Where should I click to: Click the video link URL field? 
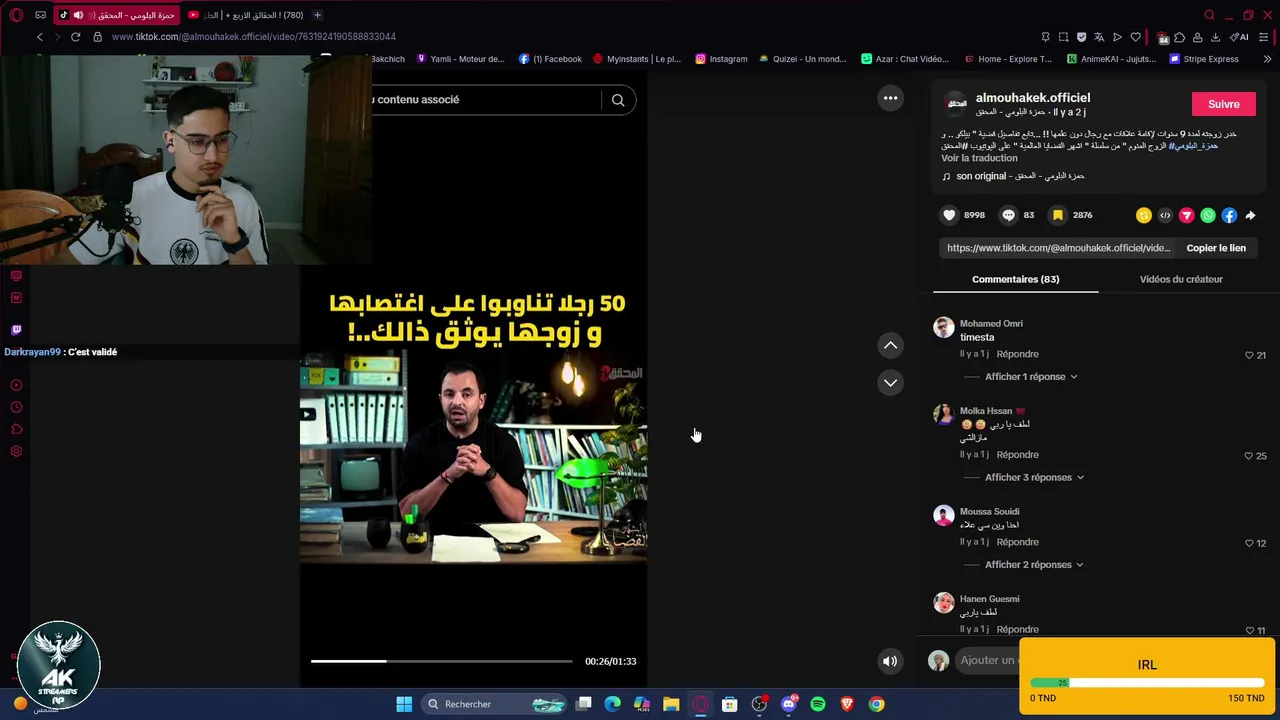1058,248
